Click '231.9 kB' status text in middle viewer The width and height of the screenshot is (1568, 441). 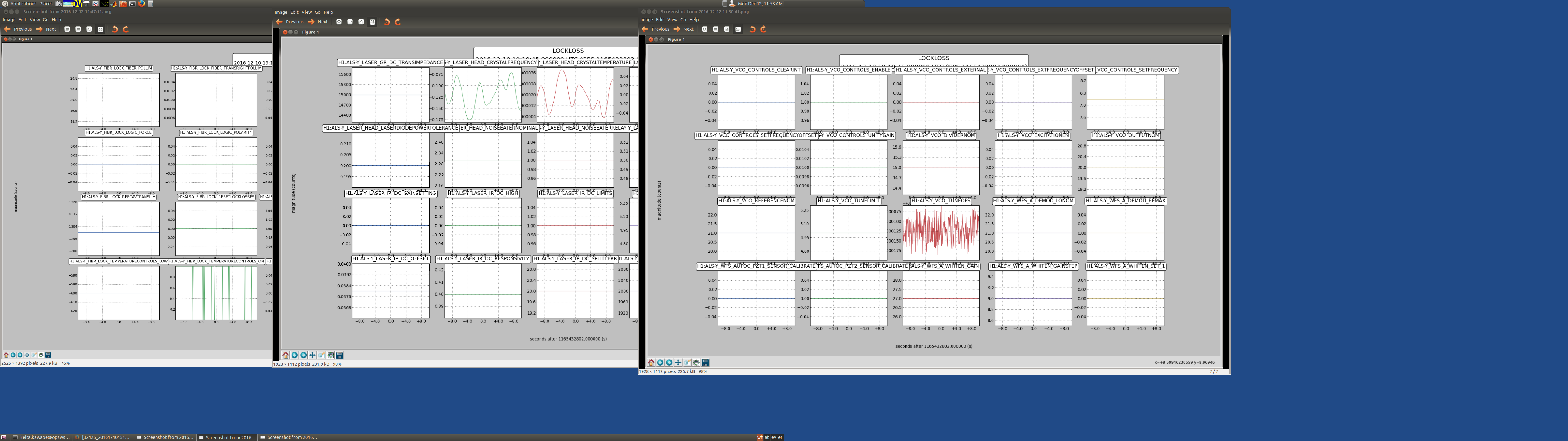click(320, 364)
